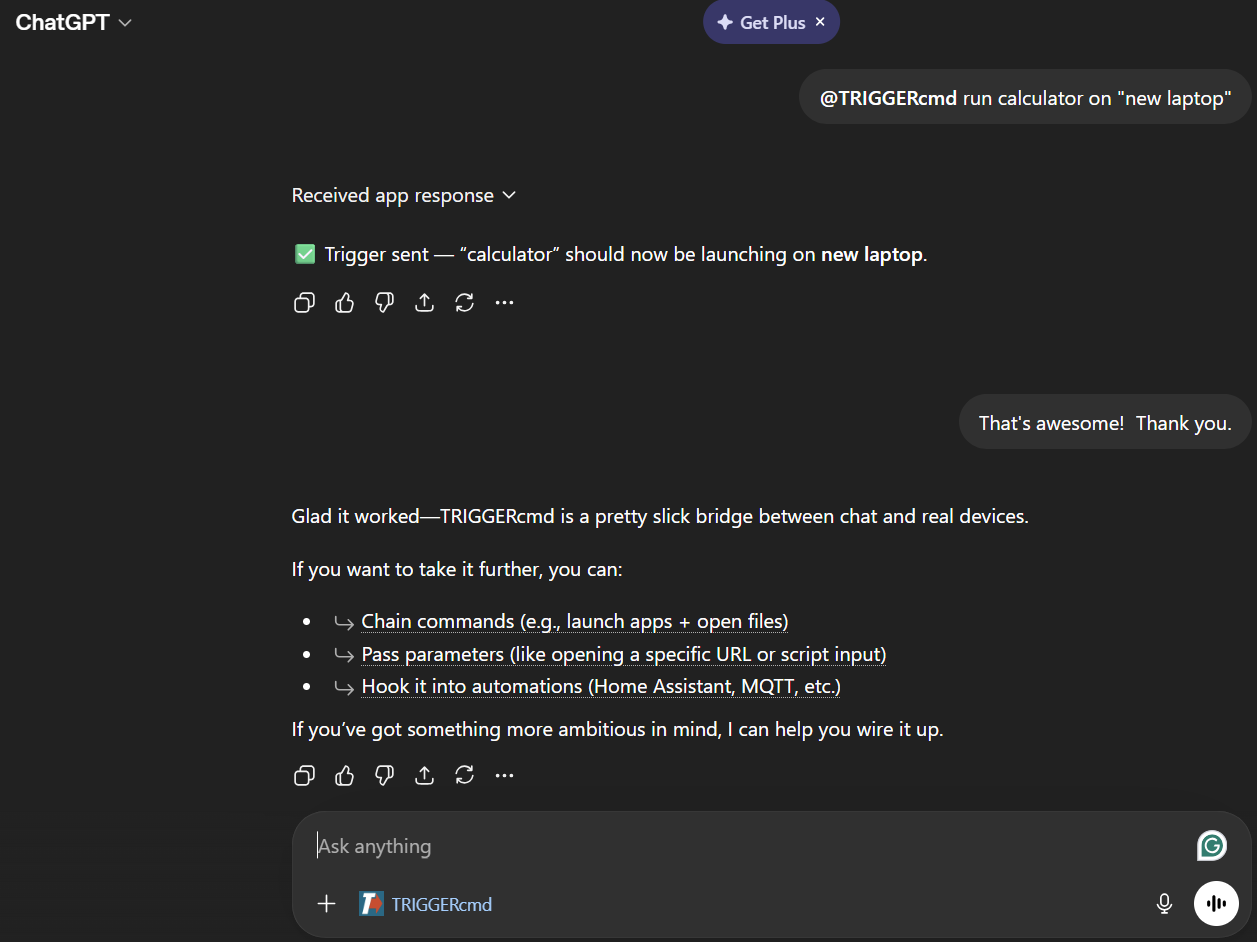Start voice dictation with the microphone

(x=1164, y=904)
